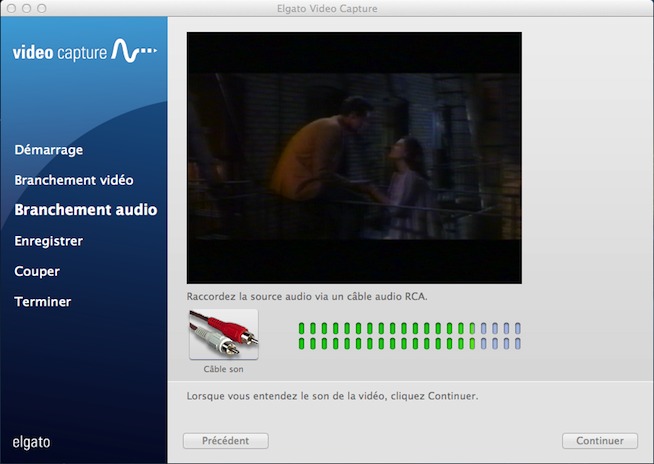Switch to the Couper step

(x=37, y=271)
